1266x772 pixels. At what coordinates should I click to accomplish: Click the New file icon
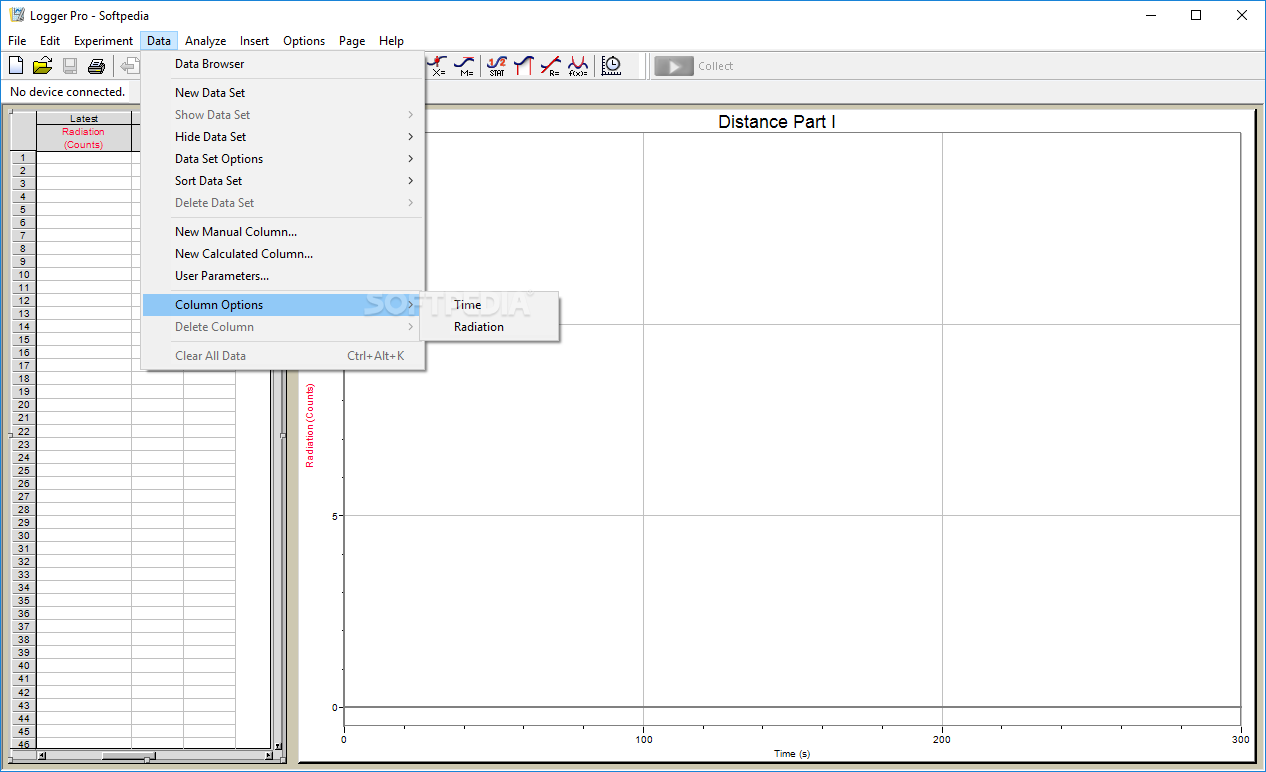tap(16, 66)
